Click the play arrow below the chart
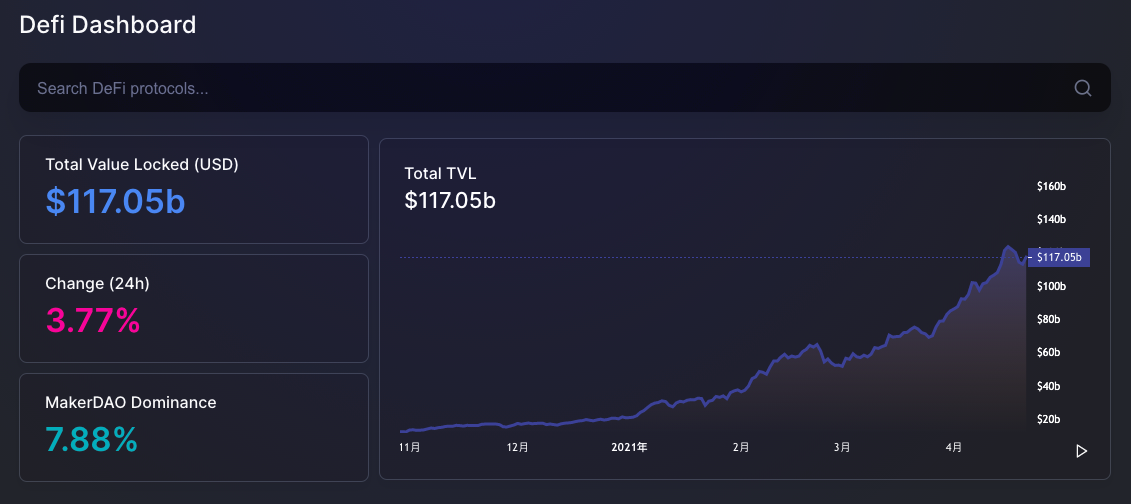The image size is (1131, 504). point(1081,451)
